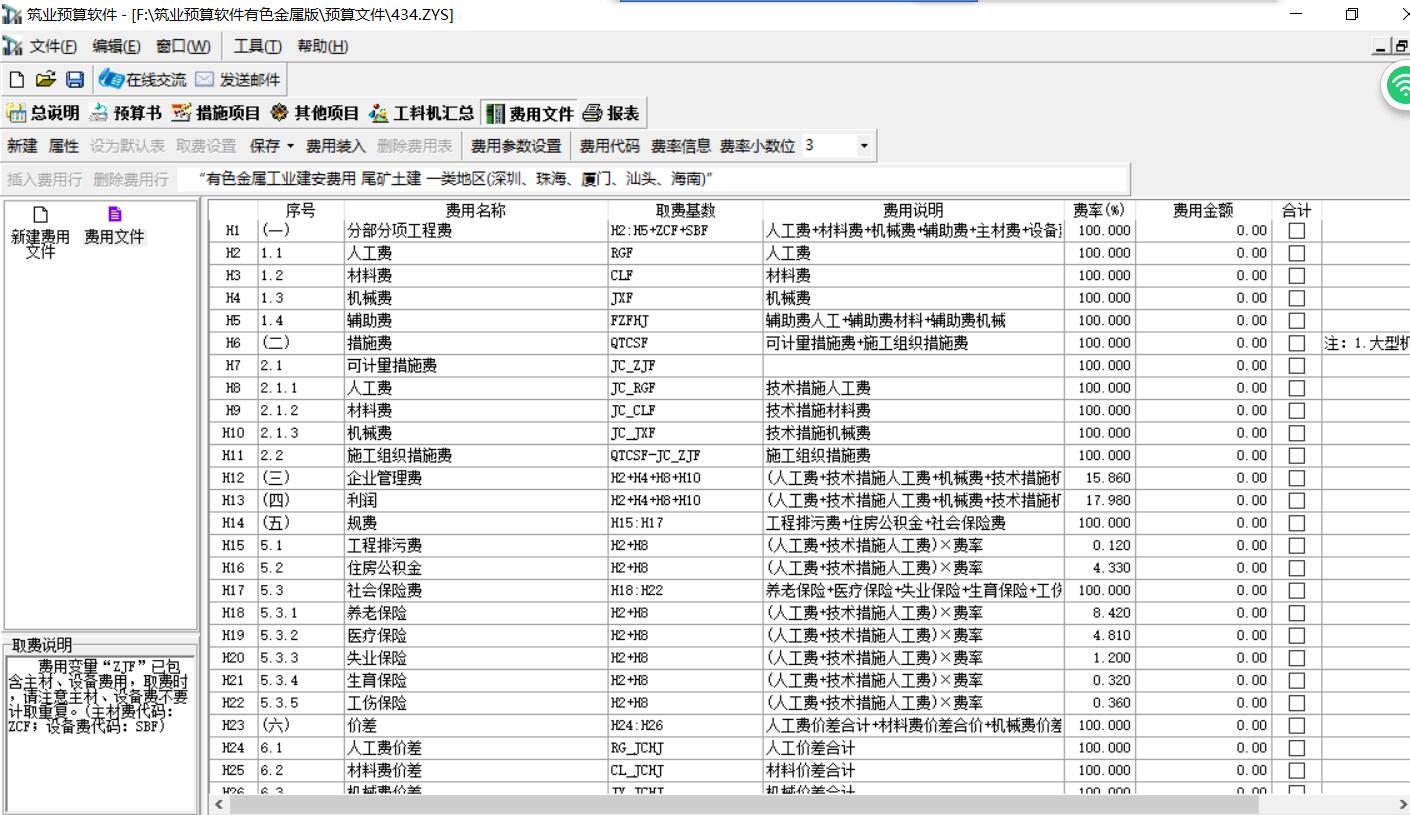Switch to 预算书 tab
This screenshot has width=1410, height=815.
pyautogui.click(x=125, y=113)
